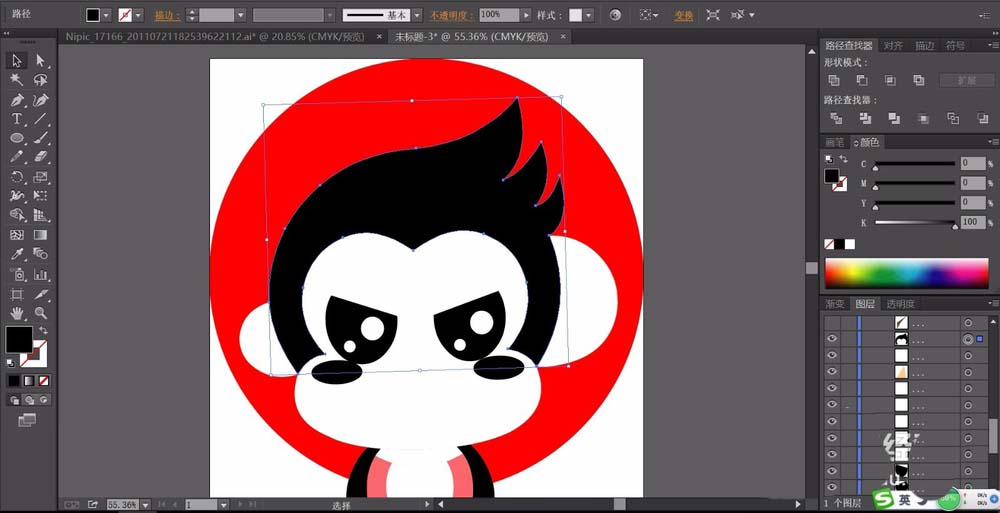Click the 不透明度 link
The image size is (1000, 513).
pos(450,15)
